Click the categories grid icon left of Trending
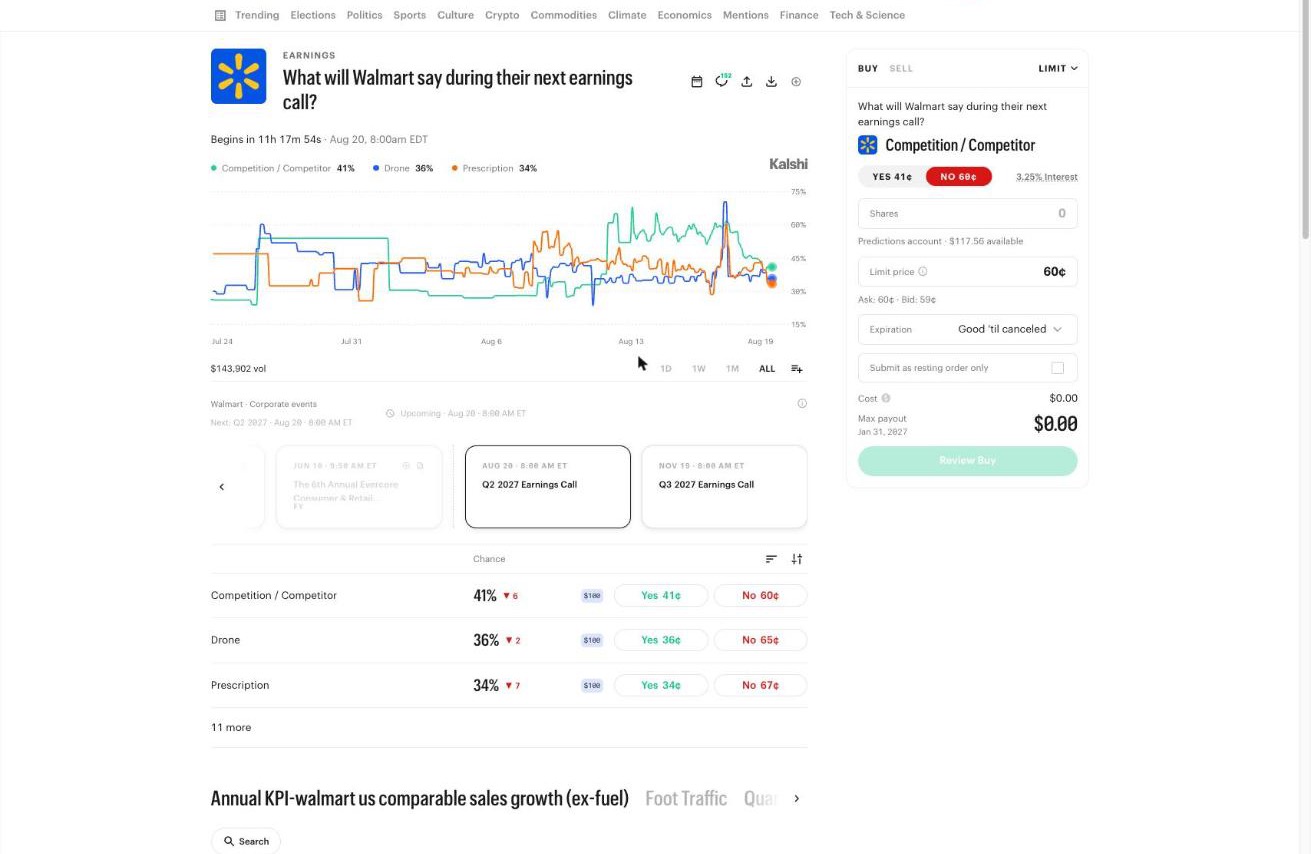Viewport: 1311px width, 854px height. tap(220, 15)
